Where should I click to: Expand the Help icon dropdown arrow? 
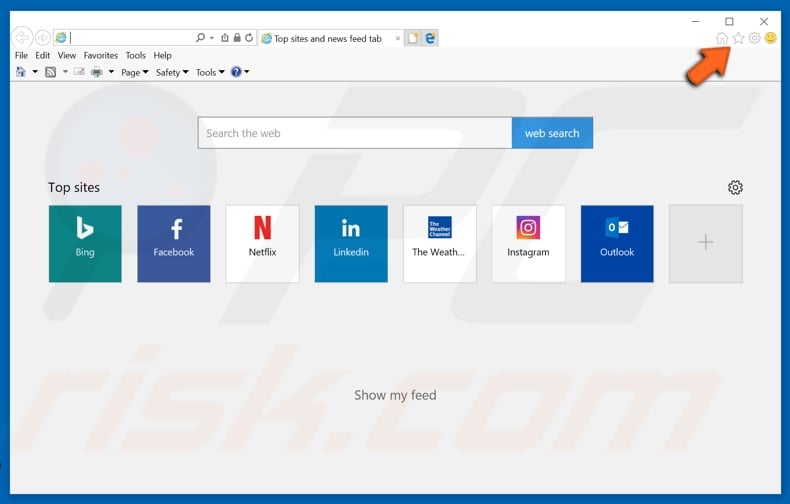[x=247, y=72]
